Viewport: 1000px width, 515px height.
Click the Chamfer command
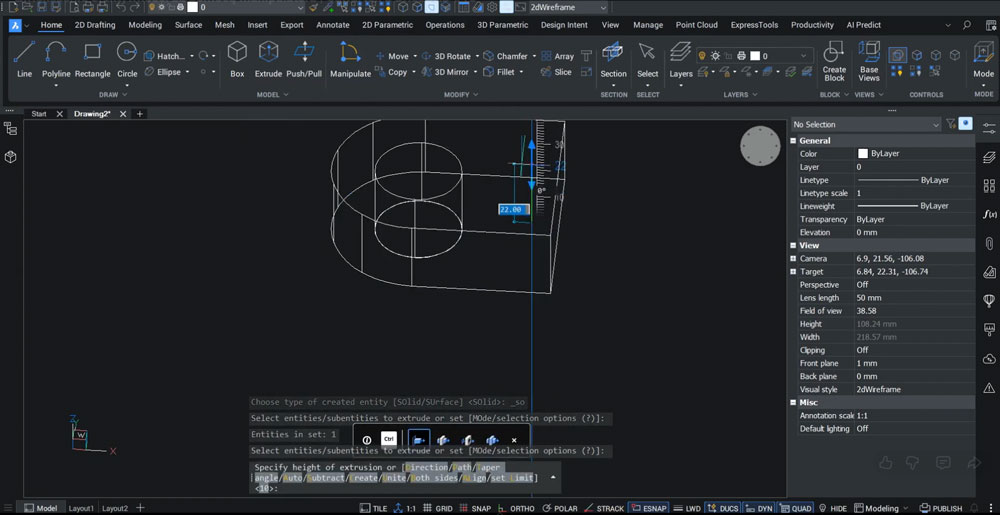506,56
